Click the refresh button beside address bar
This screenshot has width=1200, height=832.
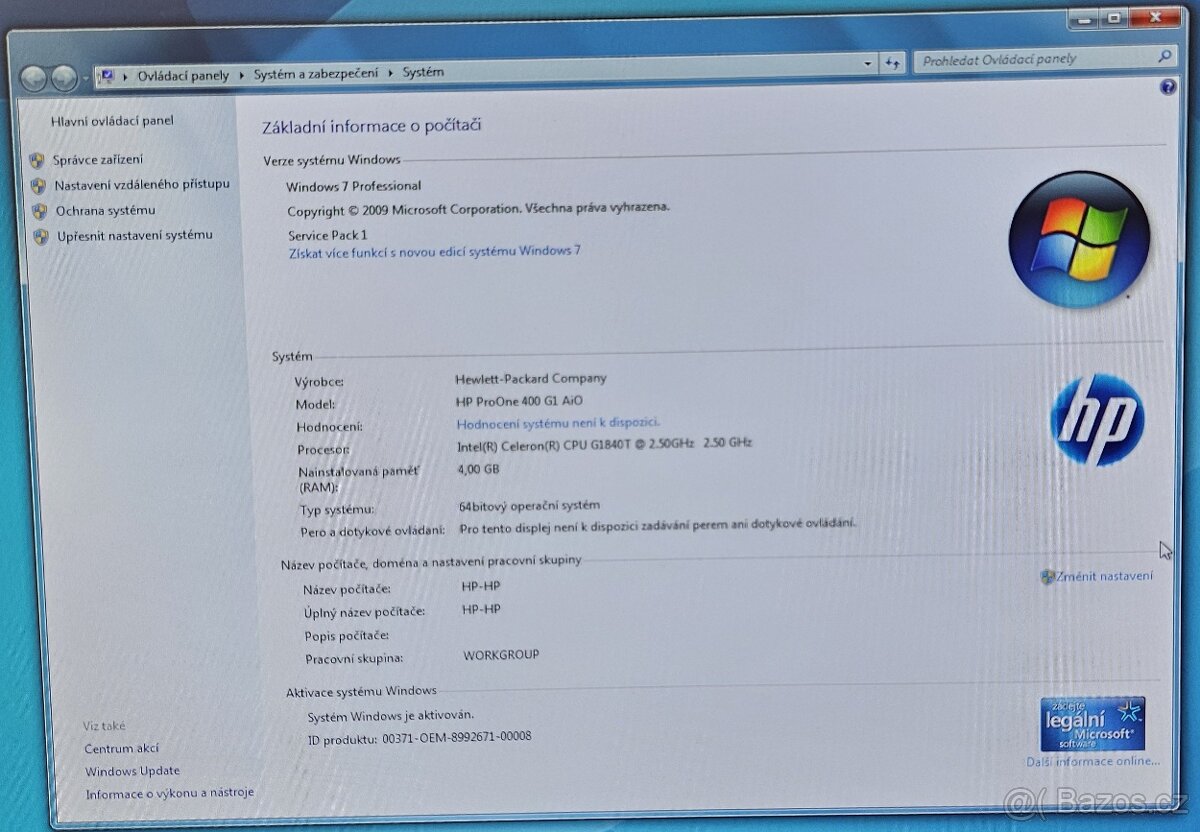pyautogui.click(x=893, y=62)
